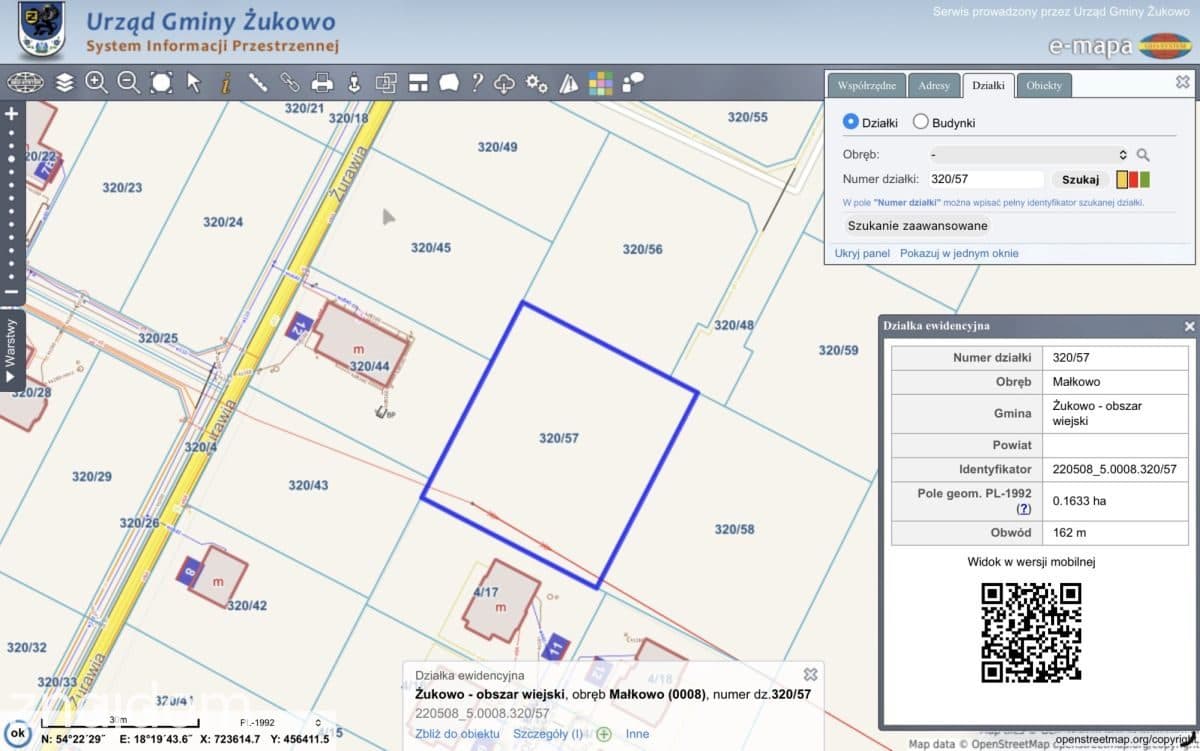The image size is (1200, 751).
Task: Activate the zoom out magnifier tool
Action: click(x=129, y=83)
